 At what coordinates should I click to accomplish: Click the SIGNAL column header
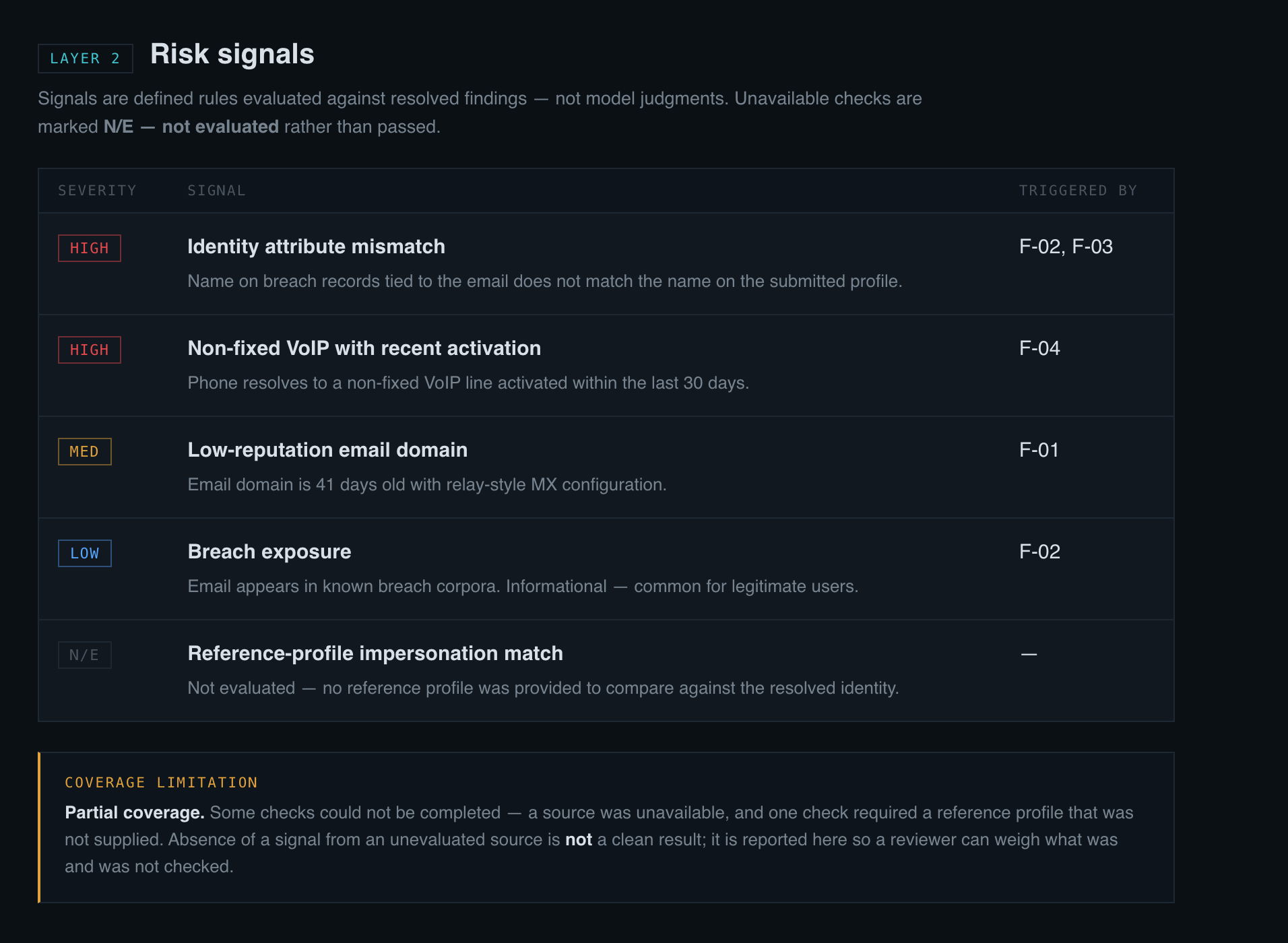click(x=216, y=191)
